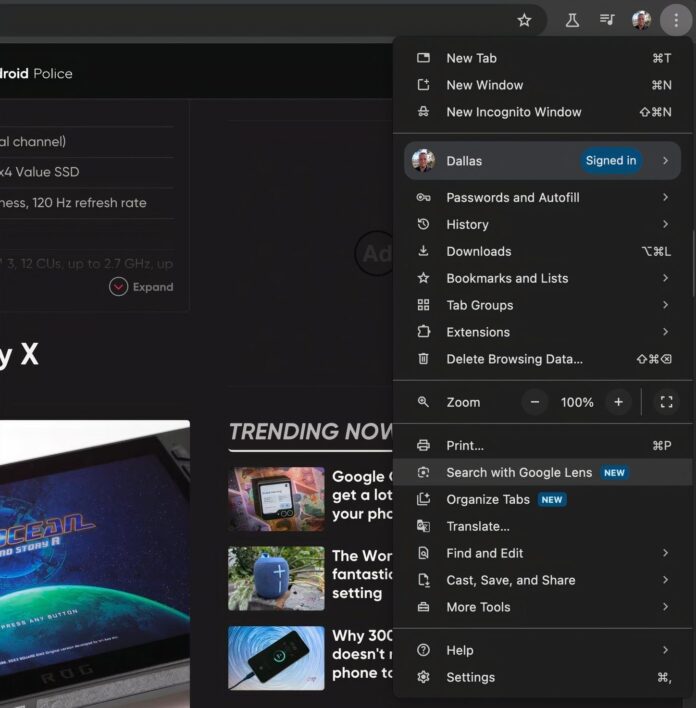Click the trash icon for Delete Browsing Data

pos(423,359)
